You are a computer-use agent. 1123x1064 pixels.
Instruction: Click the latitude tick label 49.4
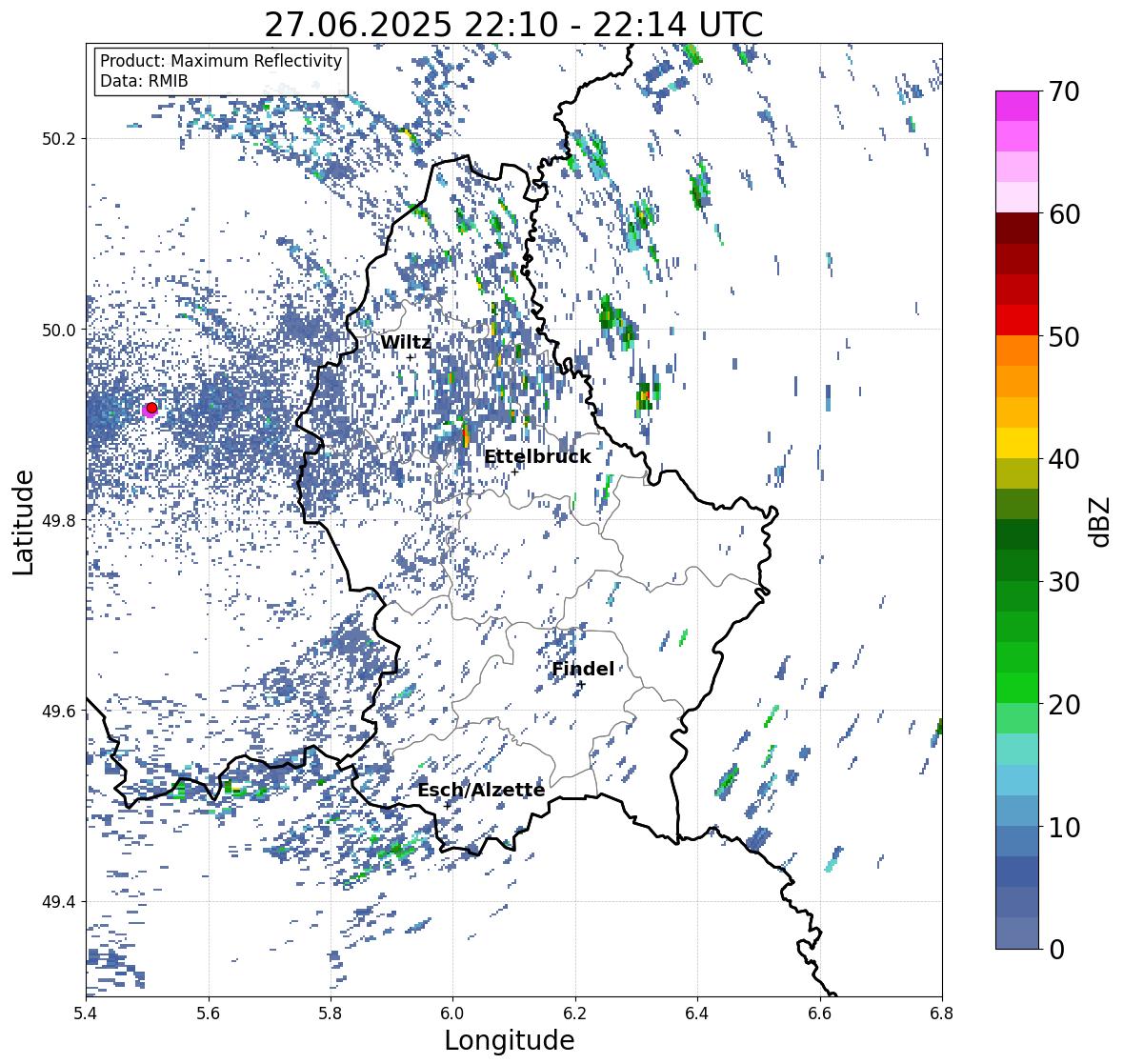[x=59, y=901]
